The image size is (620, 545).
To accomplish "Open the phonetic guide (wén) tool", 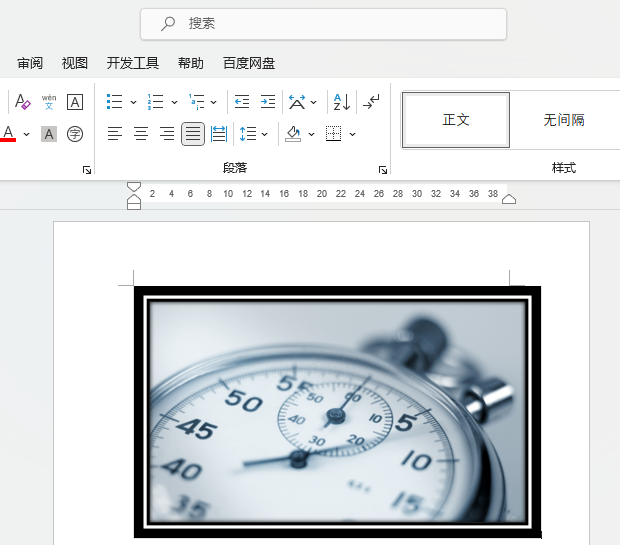I will tap(49, 102).
